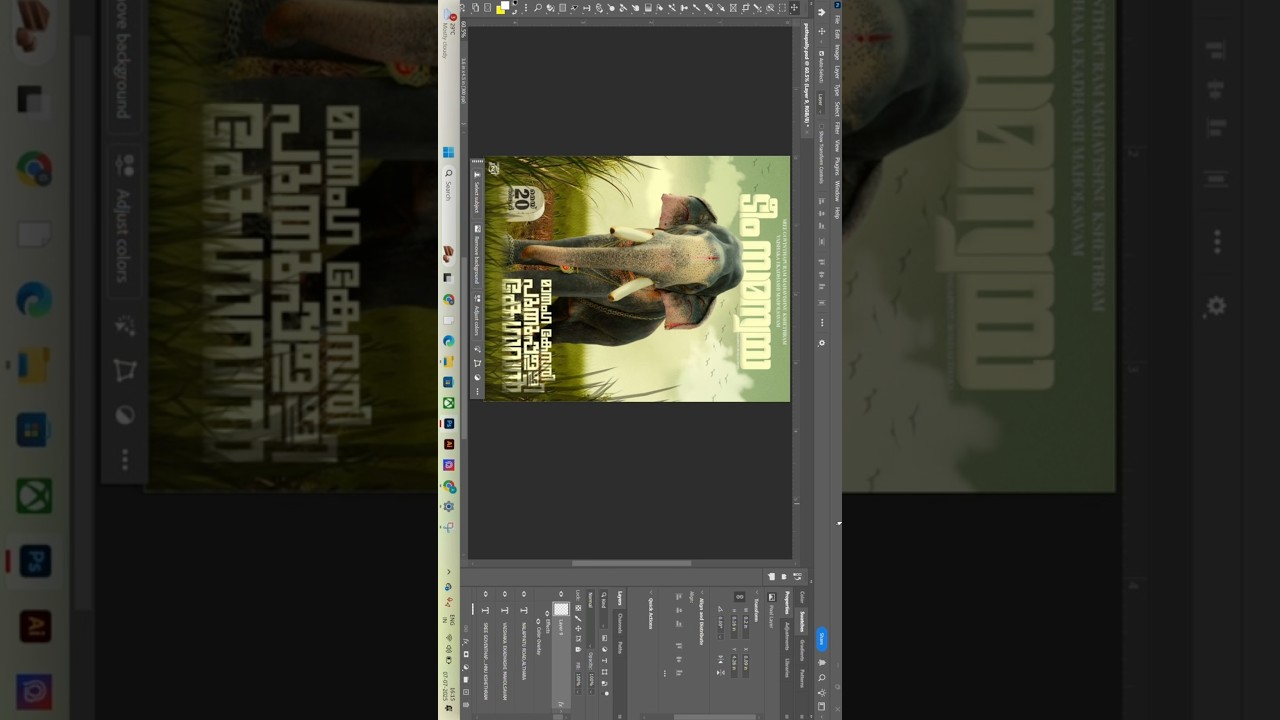The image size is (1280, 720).
Task: Hide the SREE GOVINTHAP text layer
Action: coord(486,594)
